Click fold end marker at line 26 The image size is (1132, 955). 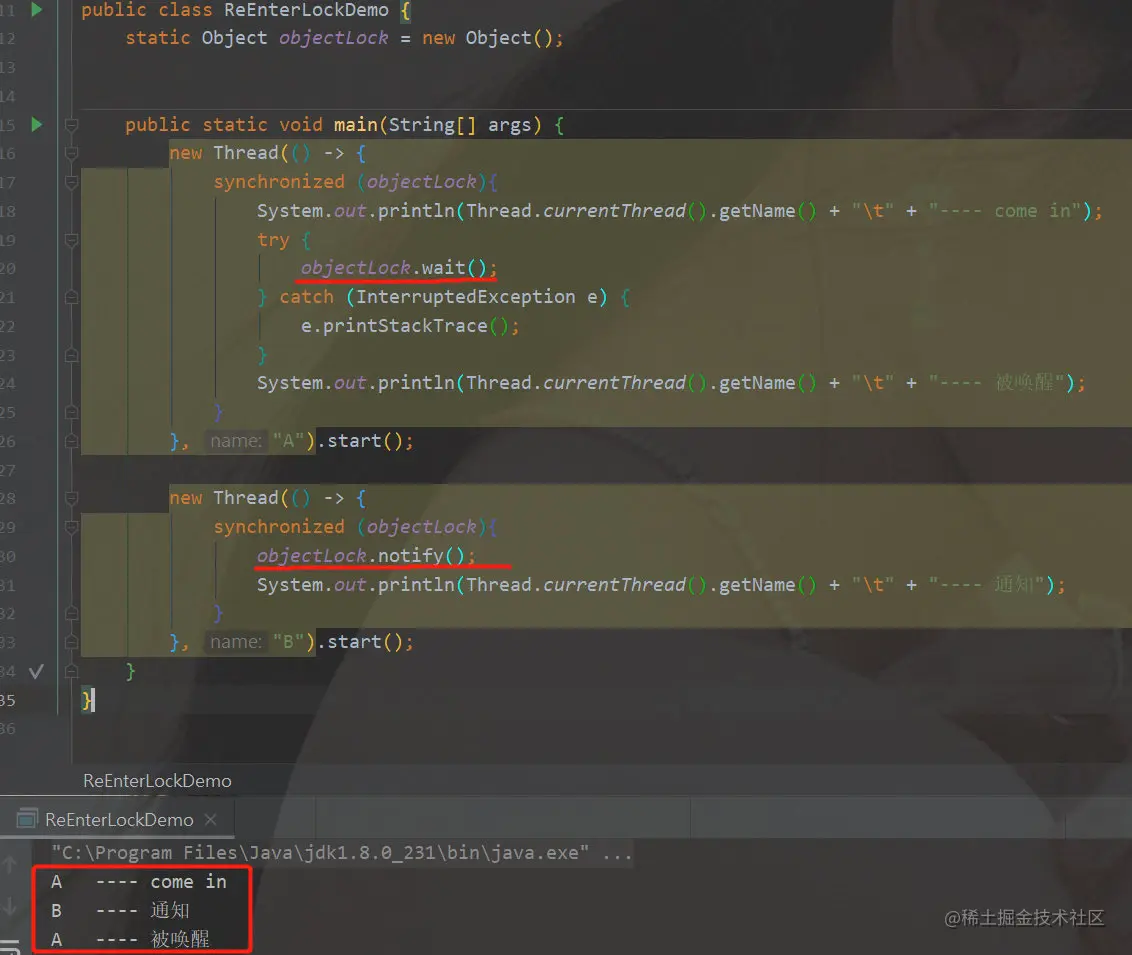click(x=71, y=441)
